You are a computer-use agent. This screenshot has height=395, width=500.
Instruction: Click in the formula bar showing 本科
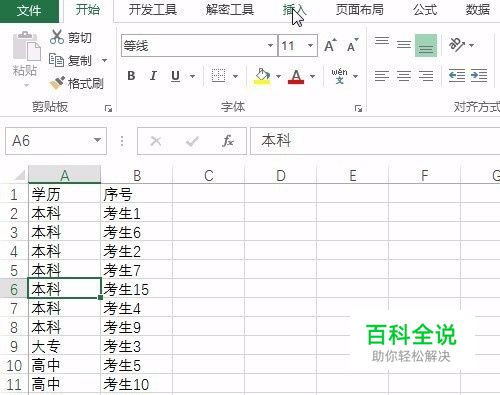(x=375, y=141)
